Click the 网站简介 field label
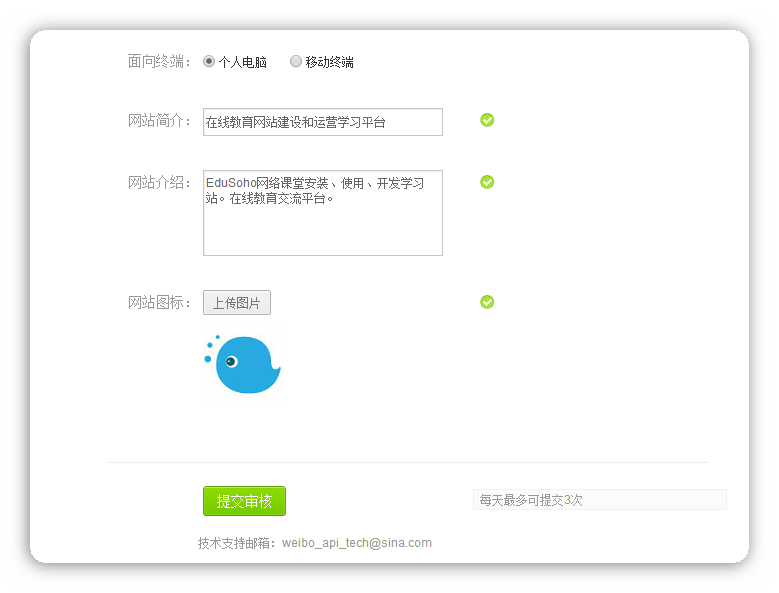Screen dimensions: 779x593 coord(159,121)
